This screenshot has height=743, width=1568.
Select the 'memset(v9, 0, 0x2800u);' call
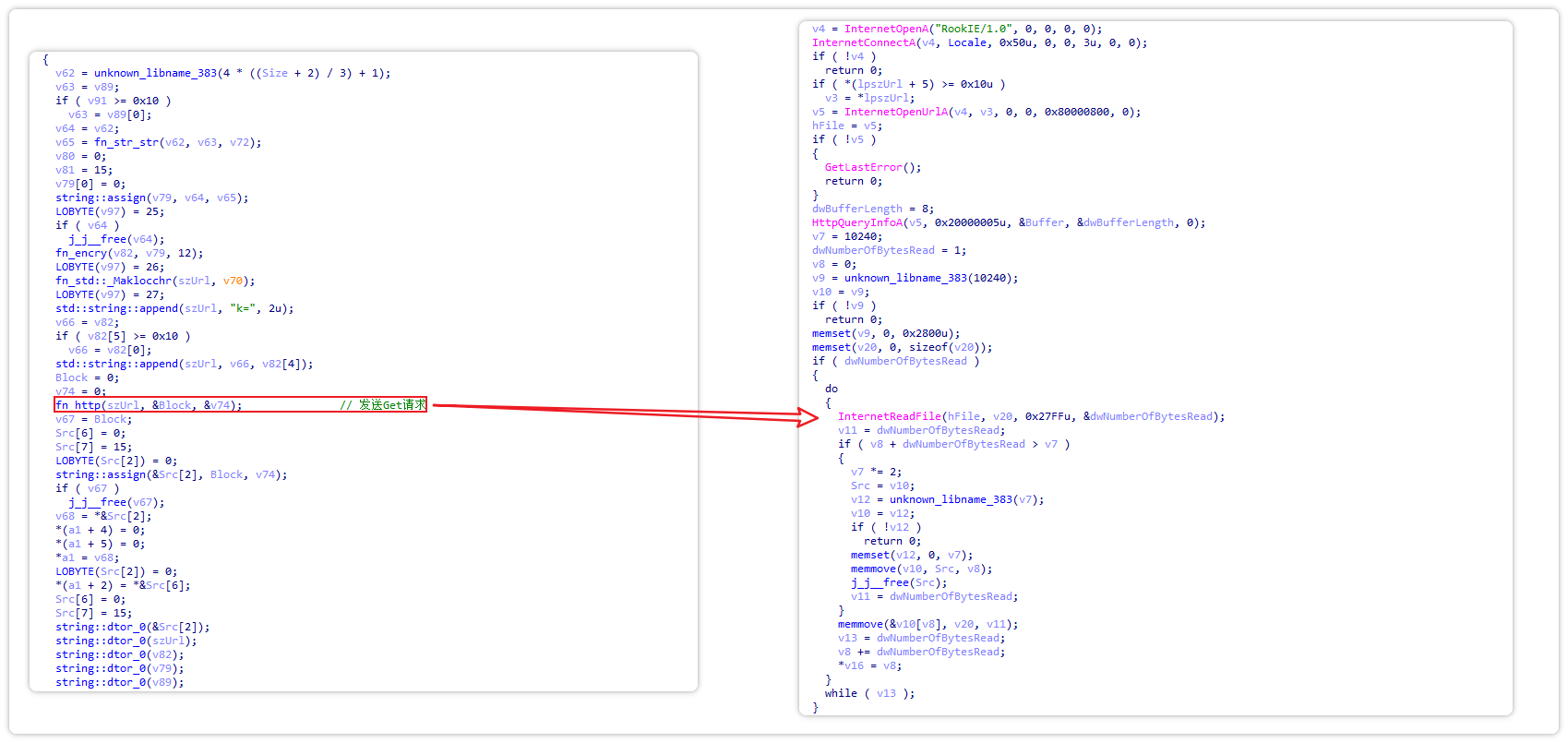(x=886, y=333)
